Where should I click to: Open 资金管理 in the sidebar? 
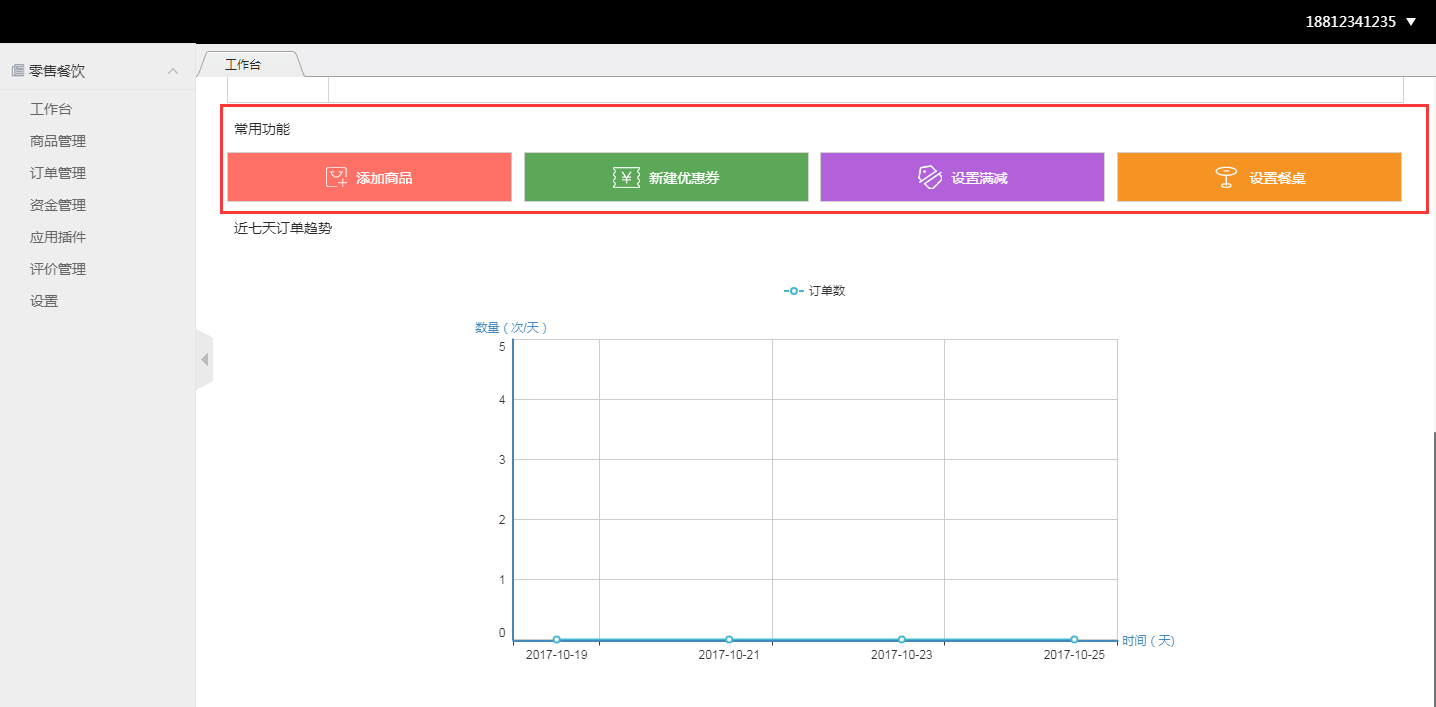pyautogui.click(x=58, y=205)
